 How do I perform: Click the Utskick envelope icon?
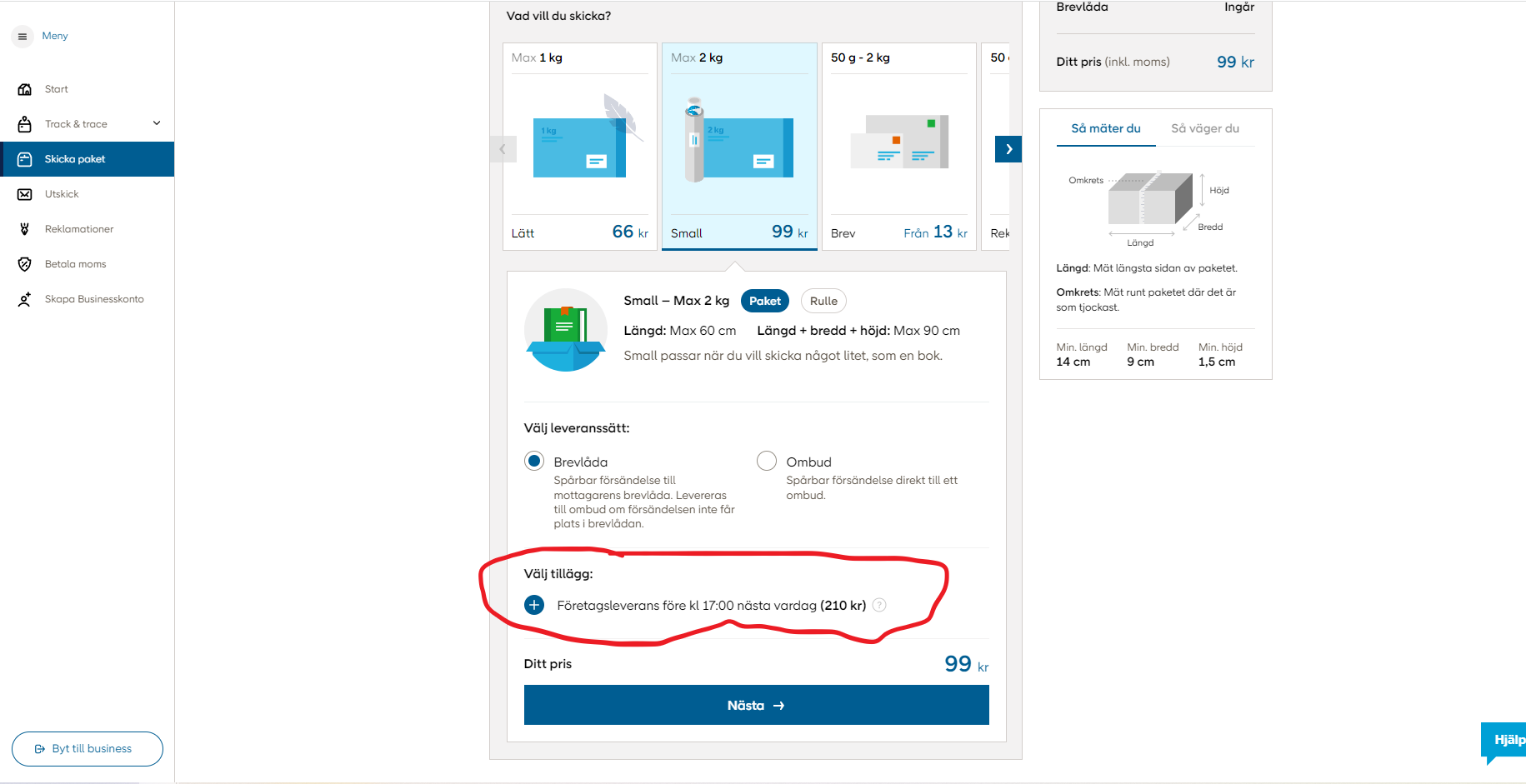tap(25, 194)
